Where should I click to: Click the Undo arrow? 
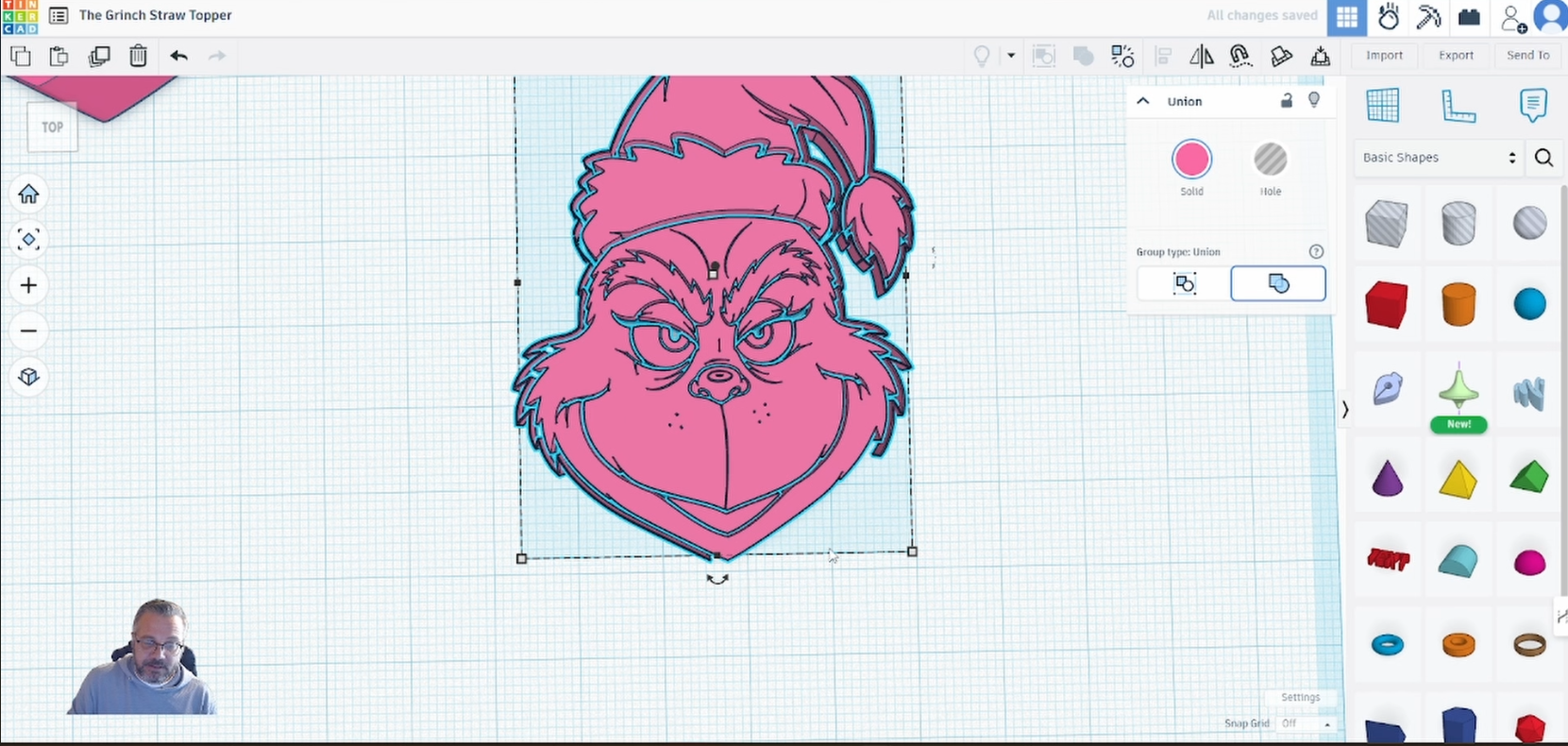(178, 56)
